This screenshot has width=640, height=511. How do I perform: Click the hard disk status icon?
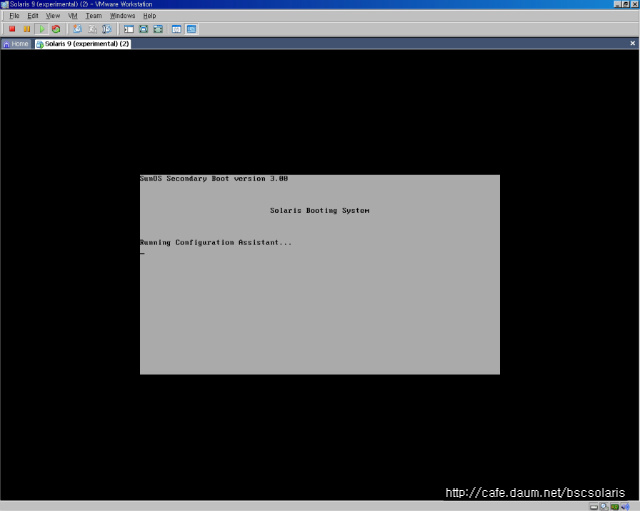(594, 507)
